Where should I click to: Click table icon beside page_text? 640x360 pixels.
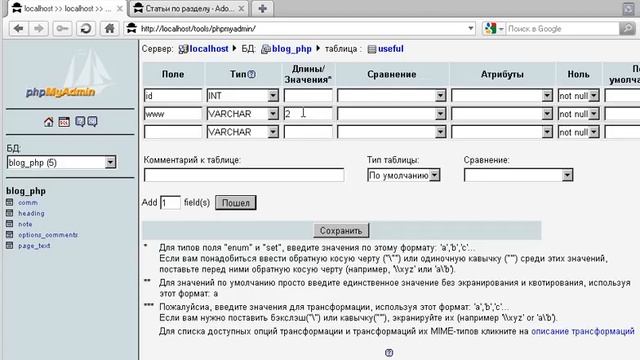click(10, 245)
